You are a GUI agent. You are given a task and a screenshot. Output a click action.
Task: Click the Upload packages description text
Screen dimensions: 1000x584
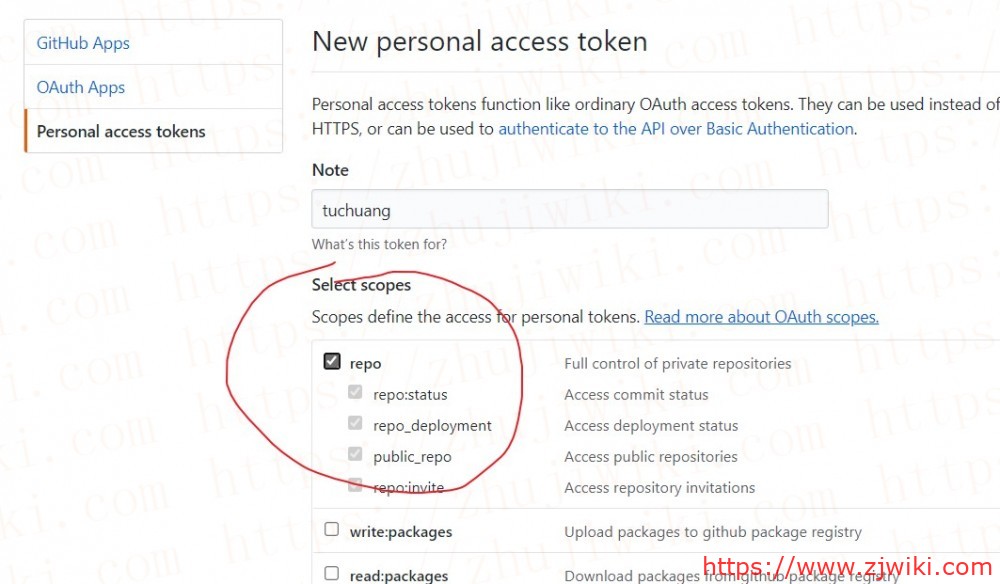[x=714, y=531]
